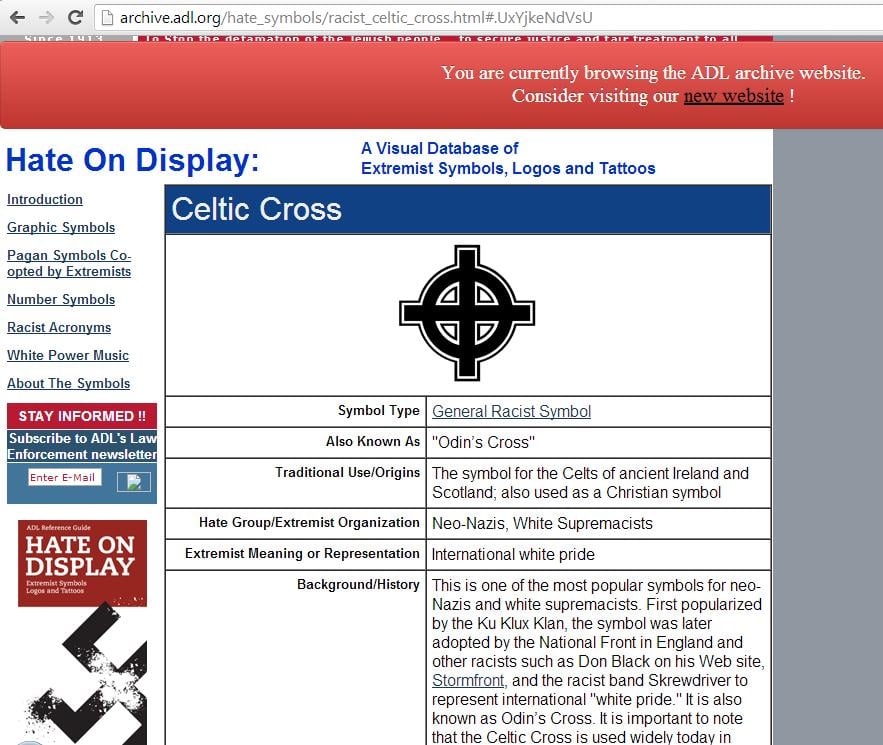Click 'Extremist Meaning or Representation' label
Viewport: 883px width, 745px height.
tap(302, 554)
